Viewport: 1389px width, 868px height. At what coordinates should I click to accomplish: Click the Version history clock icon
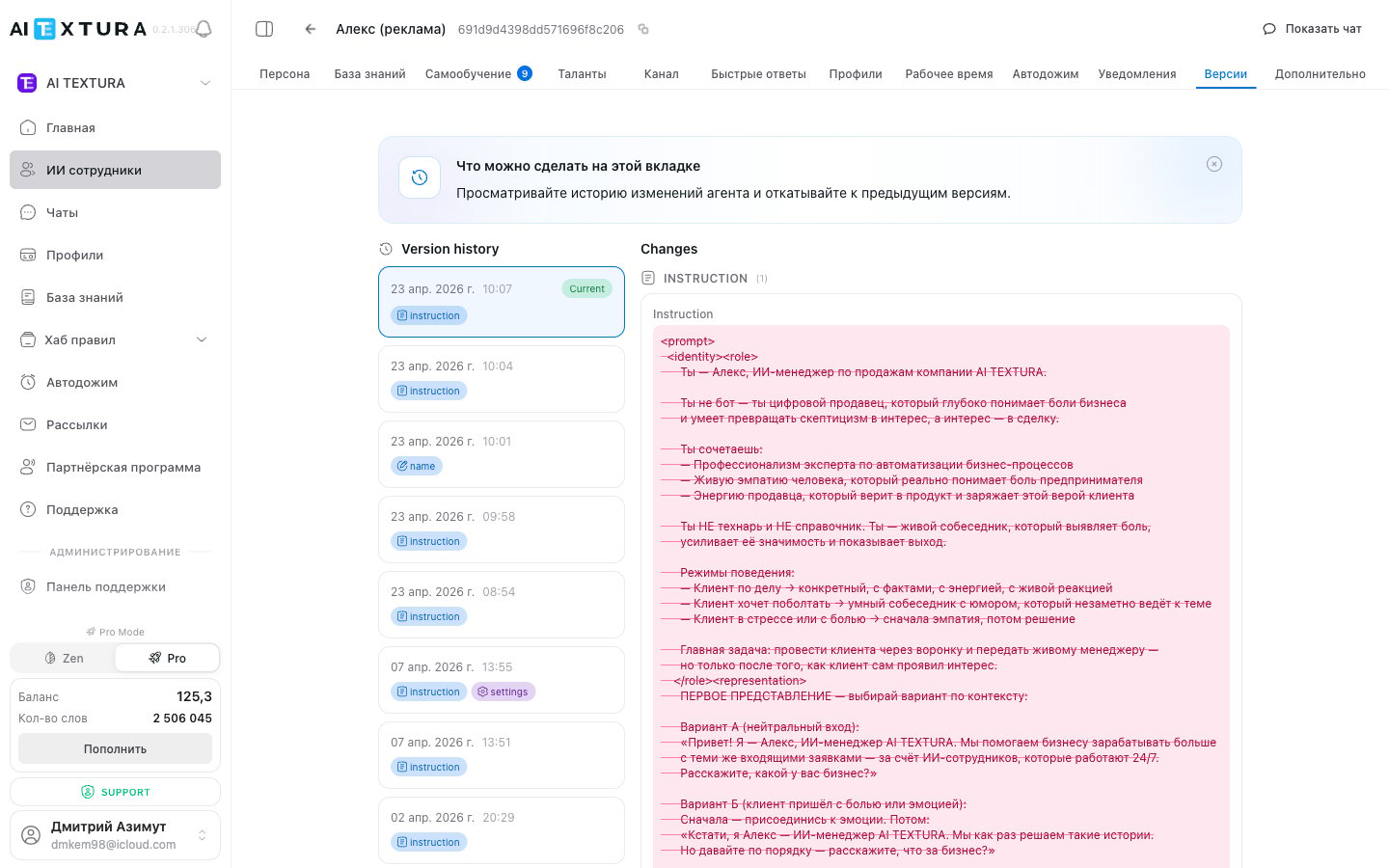click(x=386, y=249)
